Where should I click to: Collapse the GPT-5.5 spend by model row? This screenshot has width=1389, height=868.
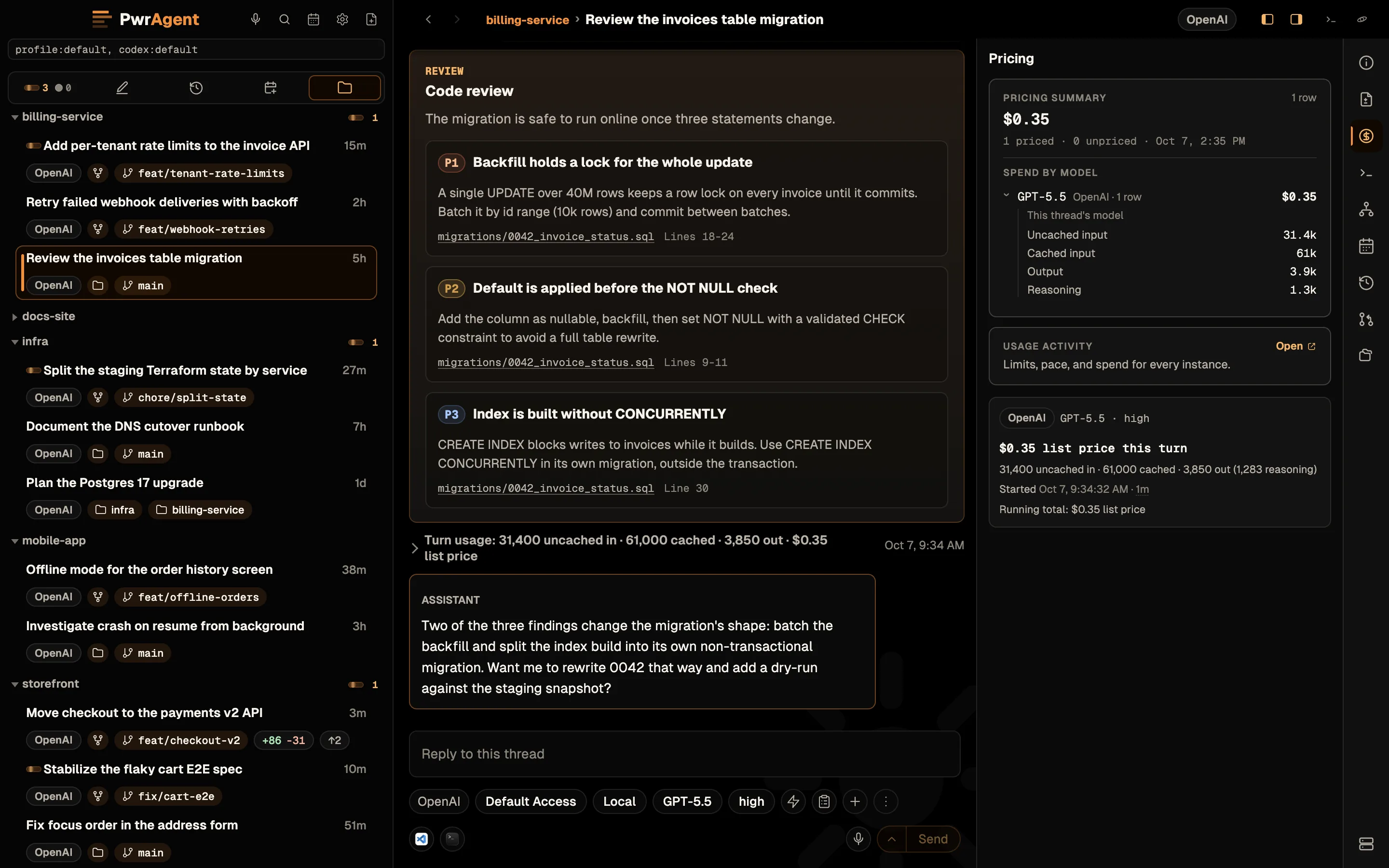[1006, 196]
